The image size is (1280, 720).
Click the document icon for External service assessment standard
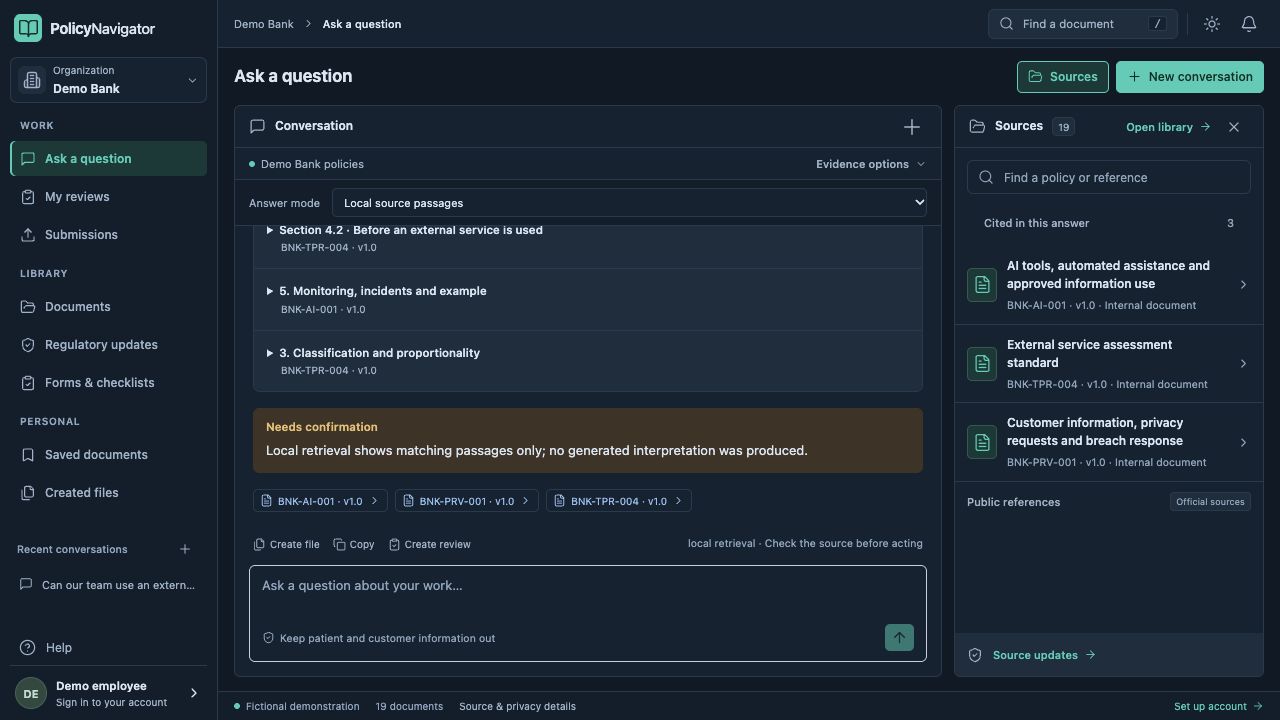(x=982, y=363)
